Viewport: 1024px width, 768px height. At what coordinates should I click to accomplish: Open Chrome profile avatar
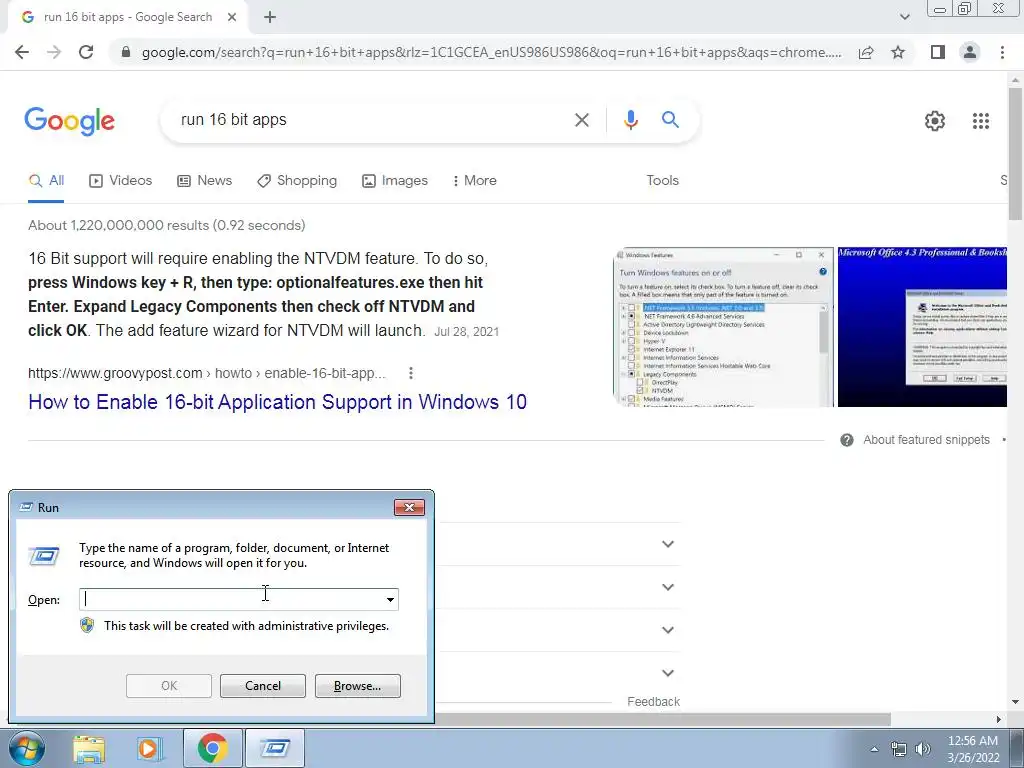[970, 52]
